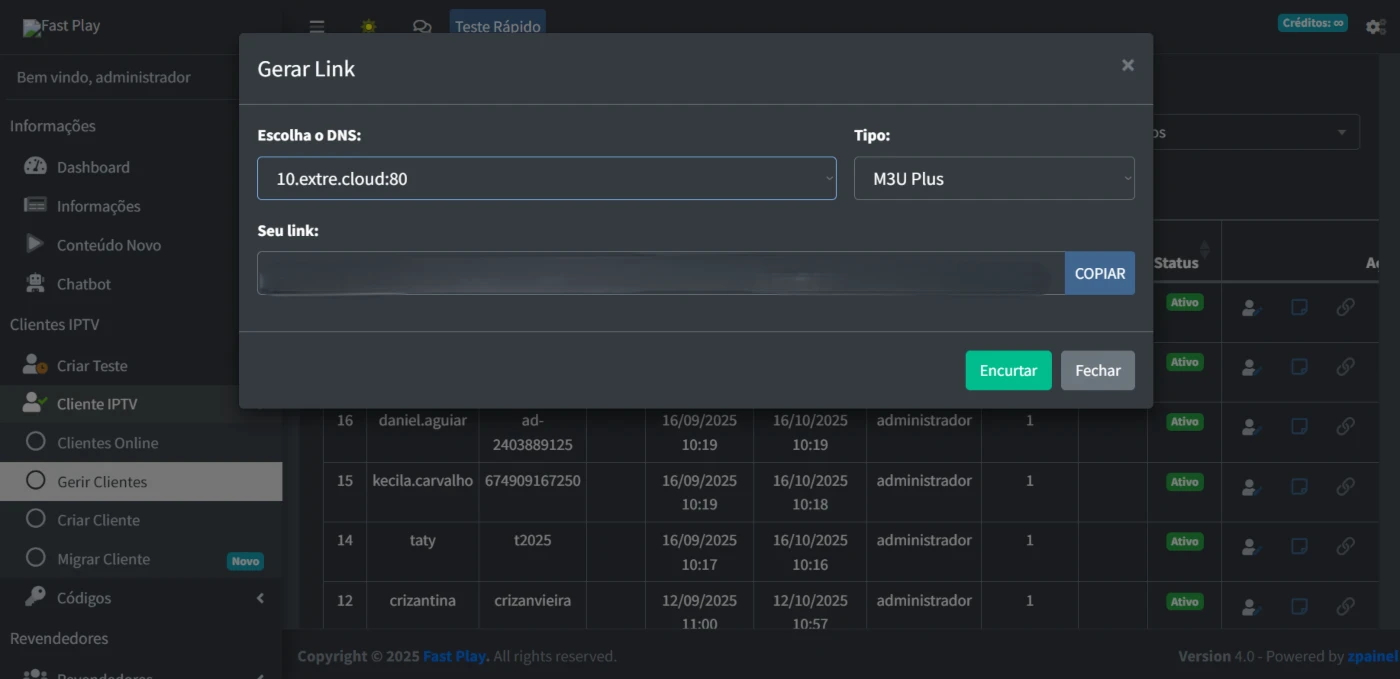Open the Escolha o DNS dropdown

click(x=546, y=179)
